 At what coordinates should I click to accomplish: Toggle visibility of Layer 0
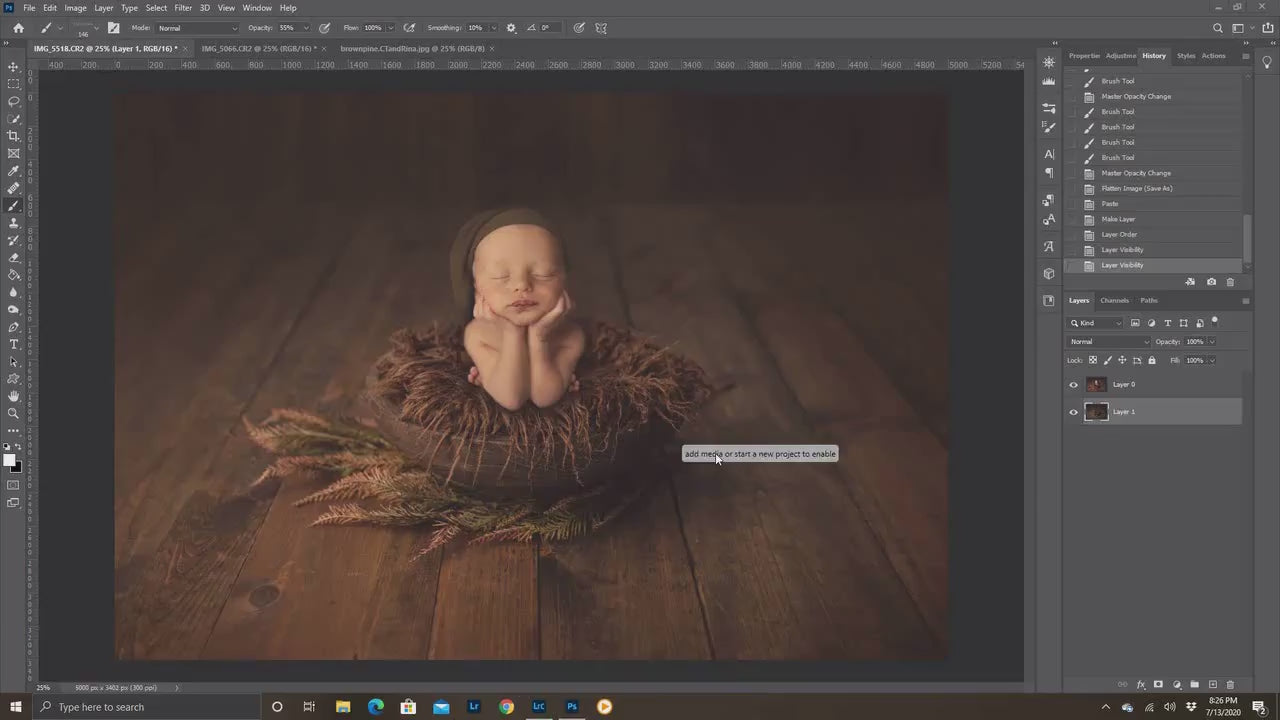1074,384
